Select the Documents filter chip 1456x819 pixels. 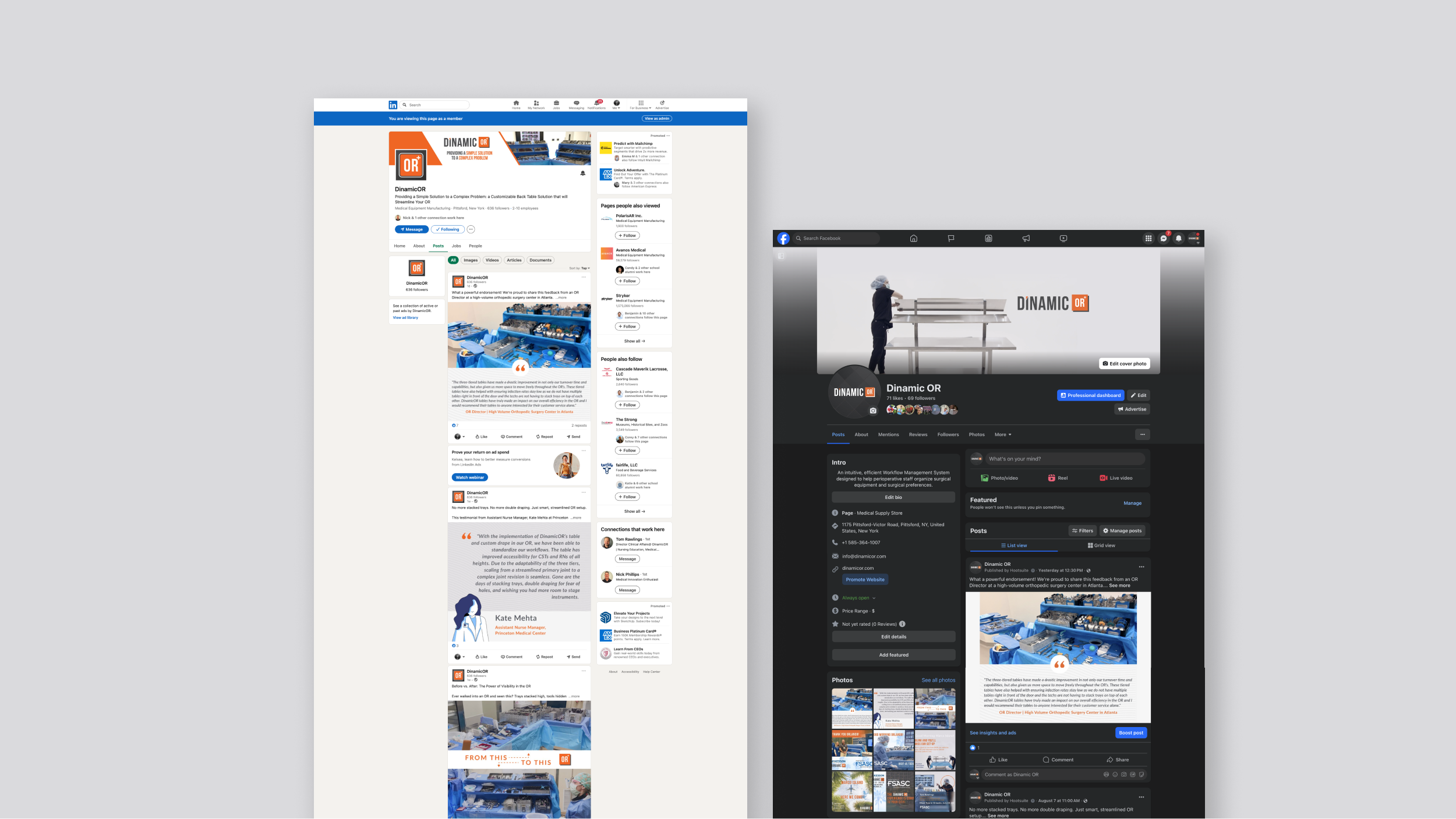click(x=540, y=260)
